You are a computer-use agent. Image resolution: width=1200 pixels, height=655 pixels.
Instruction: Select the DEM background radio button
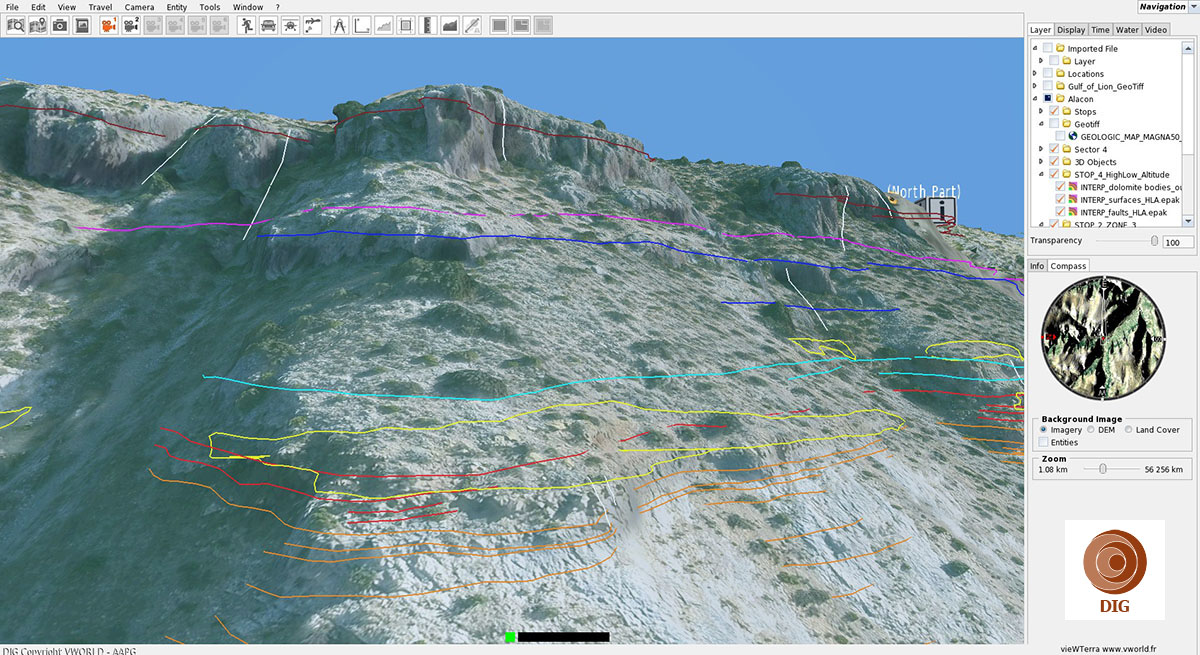click(1091, 430)
